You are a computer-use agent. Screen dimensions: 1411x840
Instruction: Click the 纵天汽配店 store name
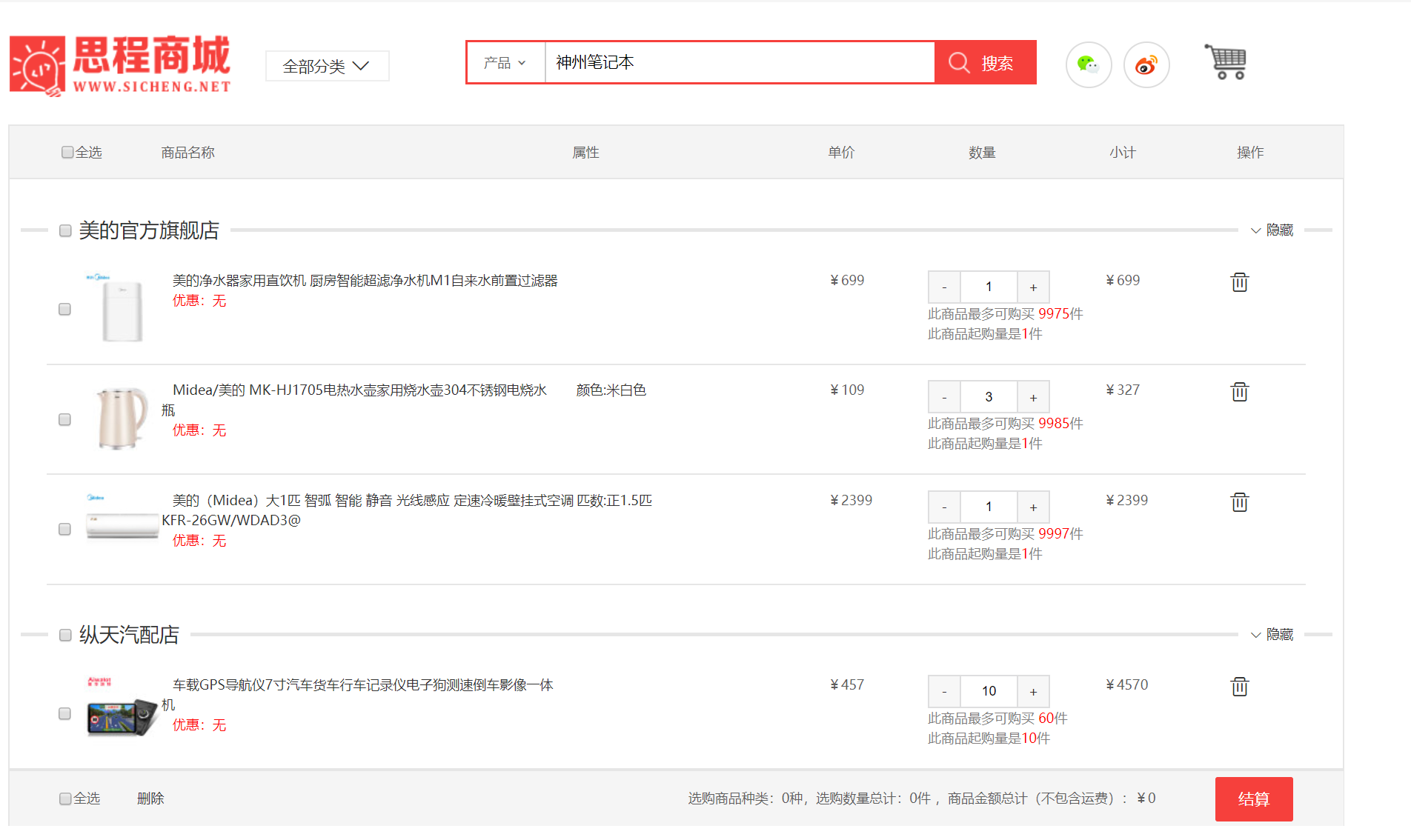(129, 635)
